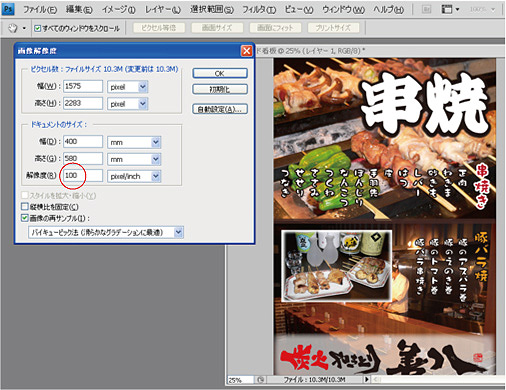Click OK in the image size dialog
The width and height of the screenshot is (506, 390).
[220, 73]
